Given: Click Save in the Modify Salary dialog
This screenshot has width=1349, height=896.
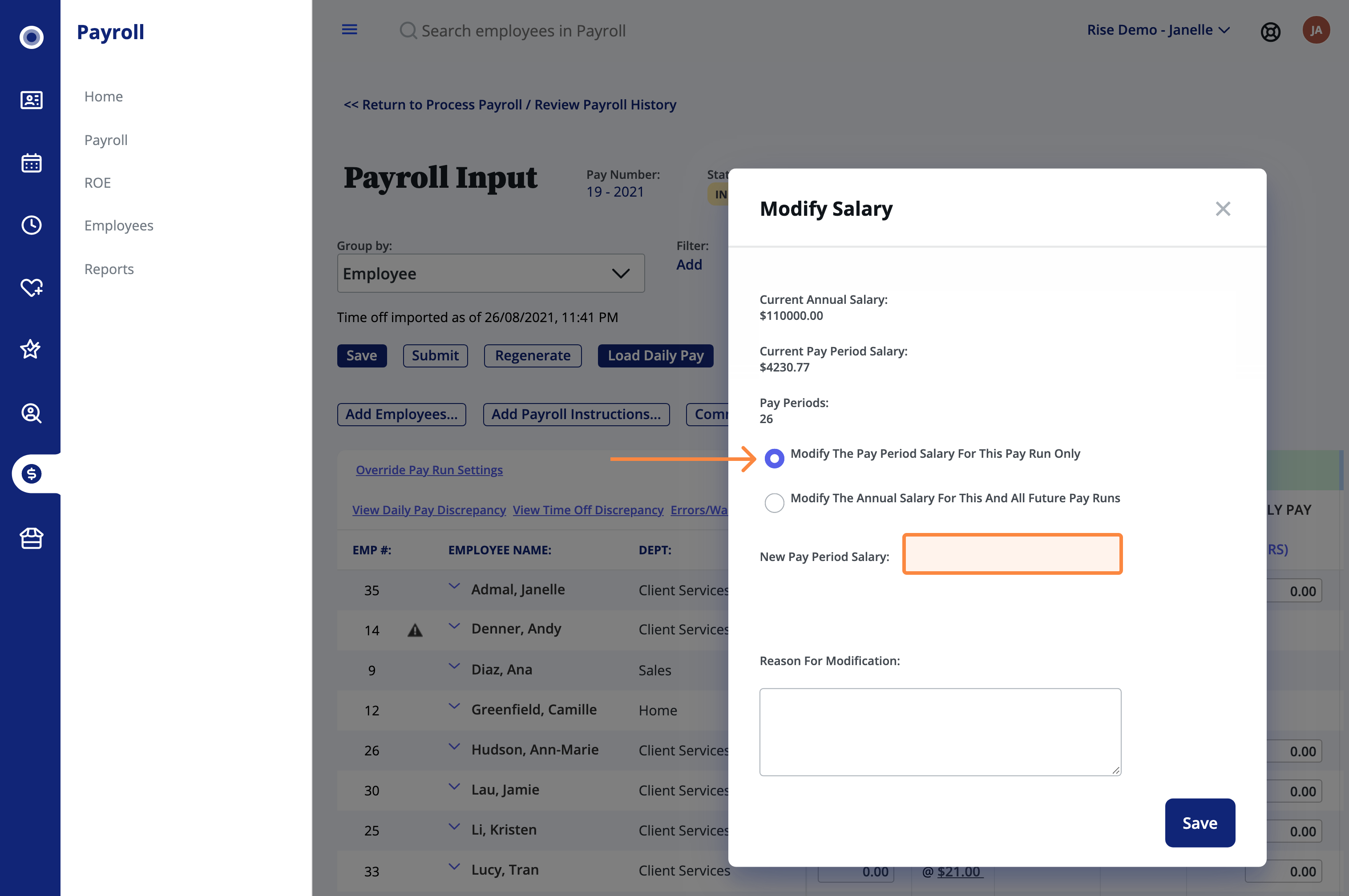Looking at the screenshot, I should tap(1200, 823).
